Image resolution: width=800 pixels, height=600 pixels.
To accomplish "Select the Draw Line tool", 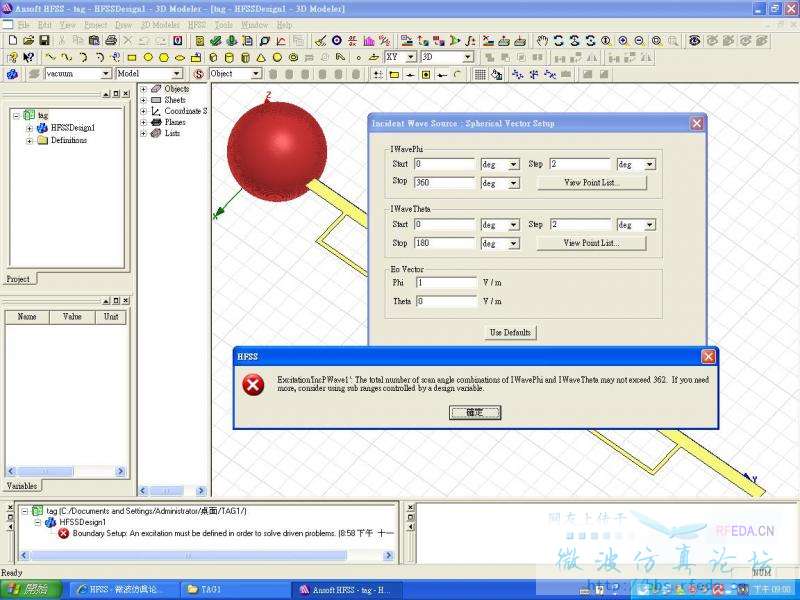I will 50,58.
